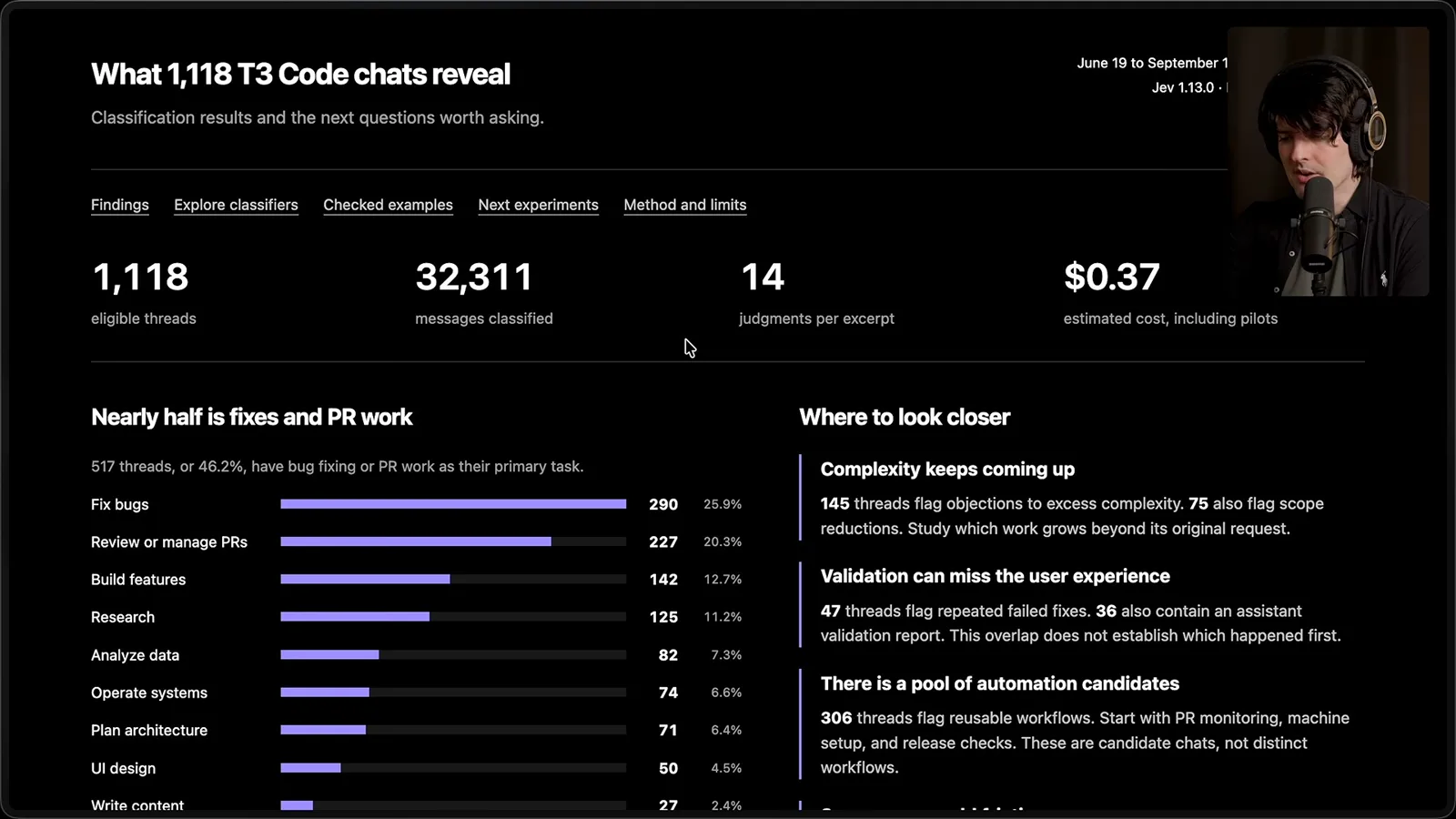Click the 11.2% Research percentage
The width and height of the screenshot is (1456, 819).
[x=723, y=617]
